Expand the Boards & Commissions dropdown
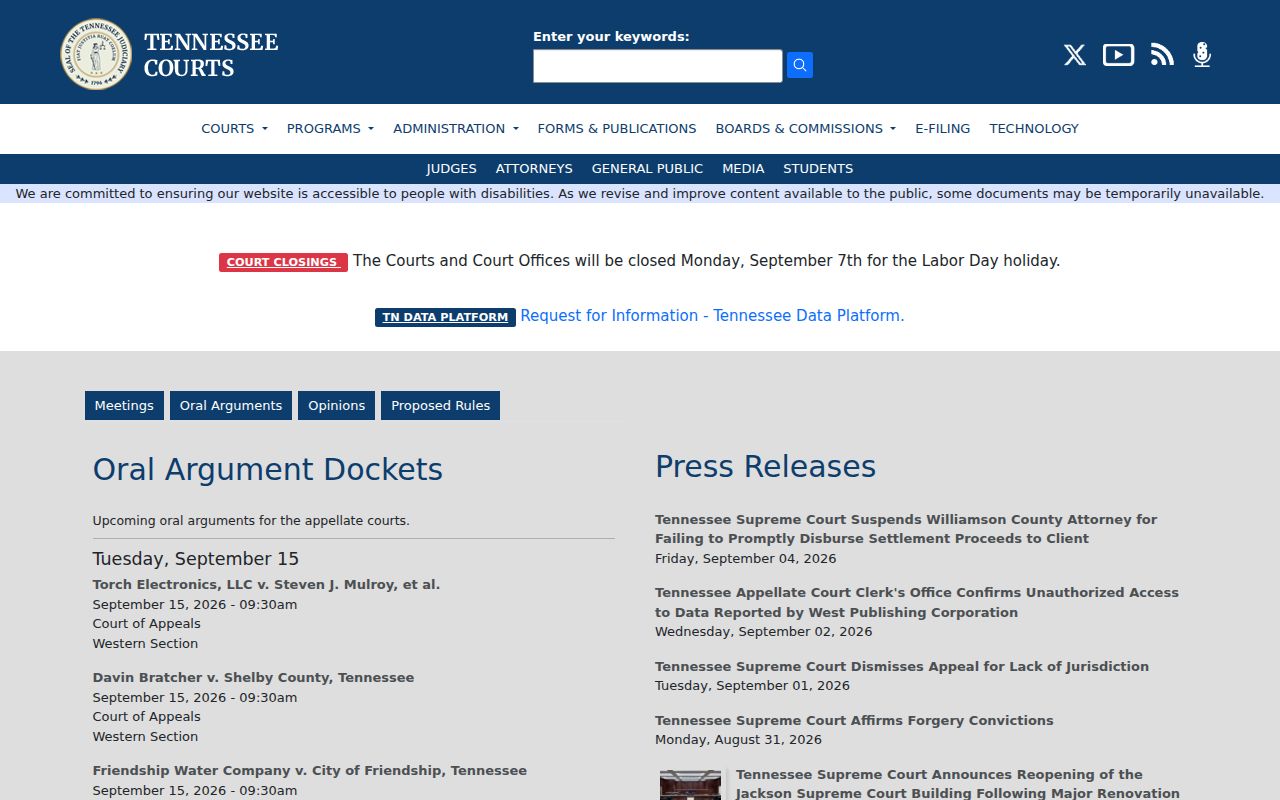 [x=806, y=128]
